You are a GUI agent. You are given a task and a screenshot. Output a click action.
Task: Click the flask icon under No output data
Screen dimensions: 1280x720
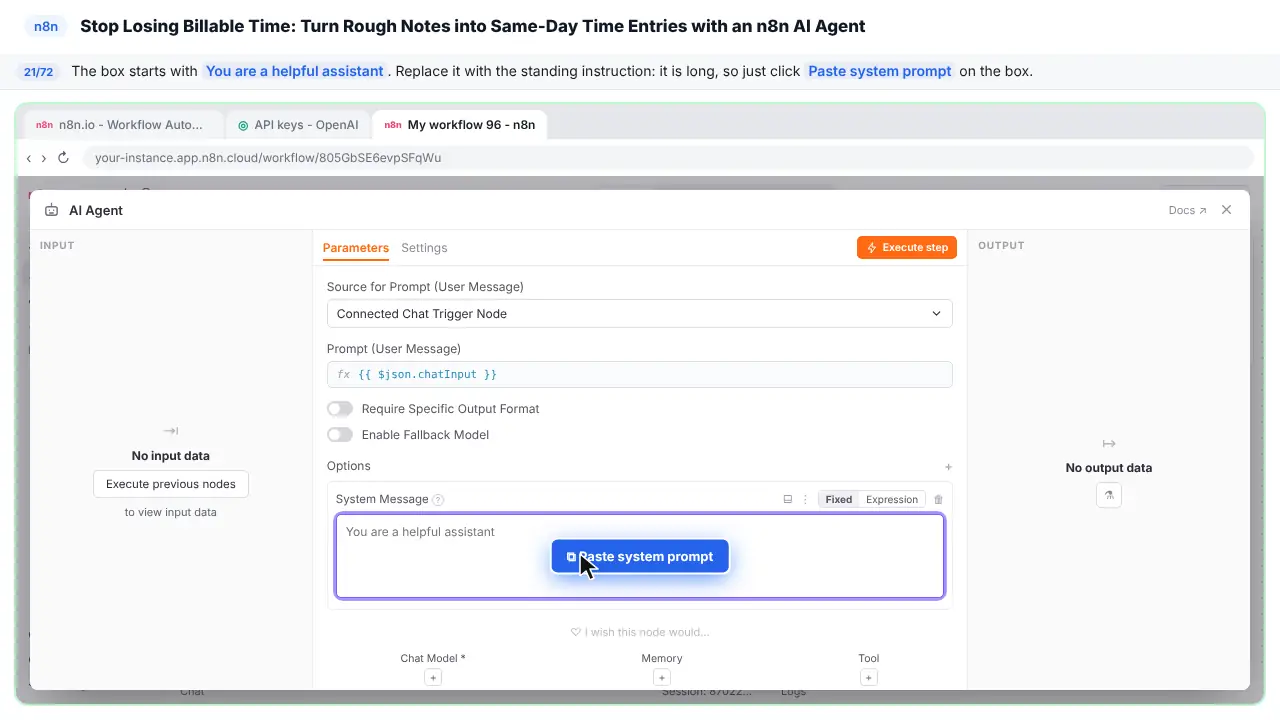pos(1108,495)
